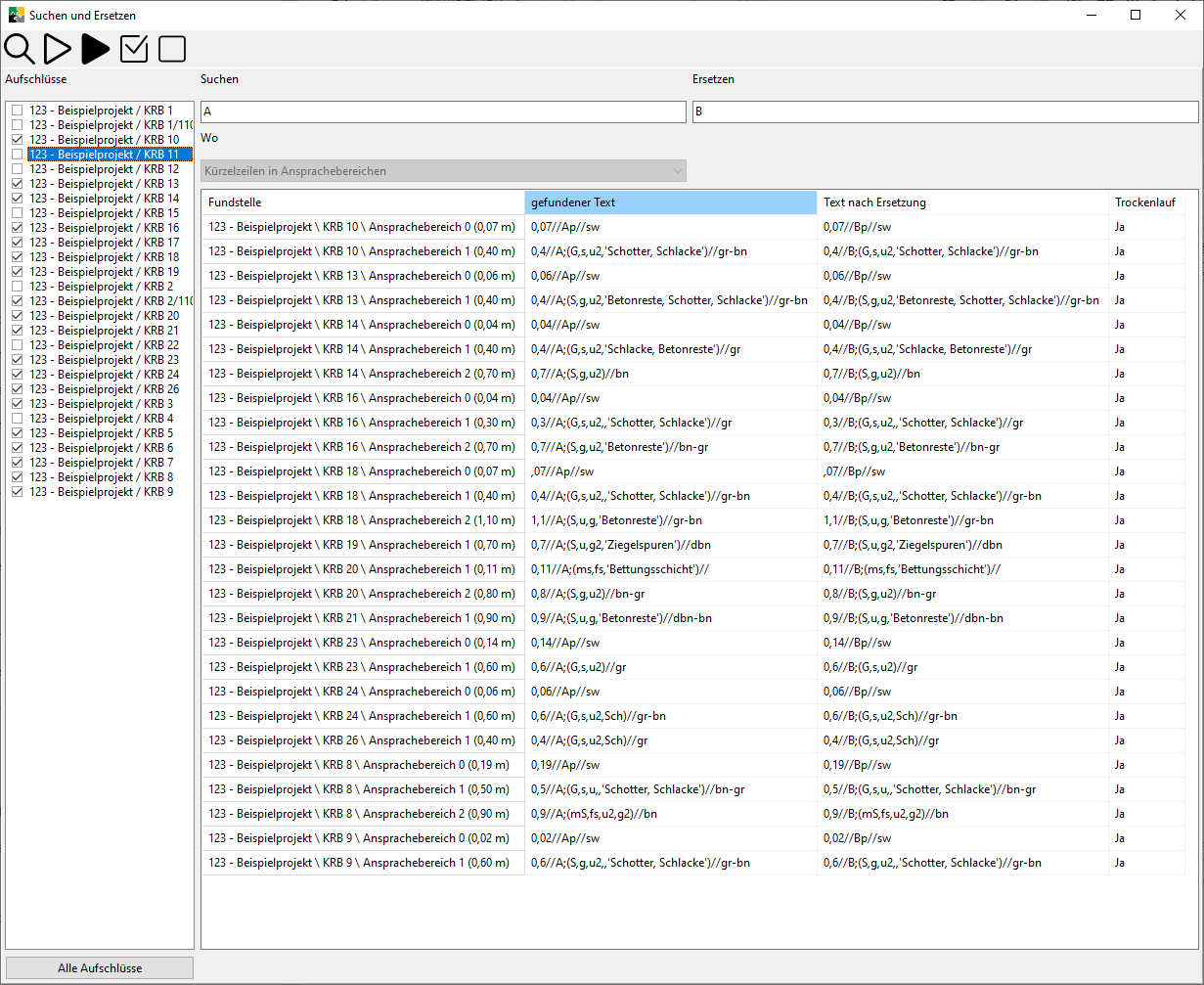
Task: Sort by the Fundstelle column header
Action: pyautogui.click(x=362, y=202)
